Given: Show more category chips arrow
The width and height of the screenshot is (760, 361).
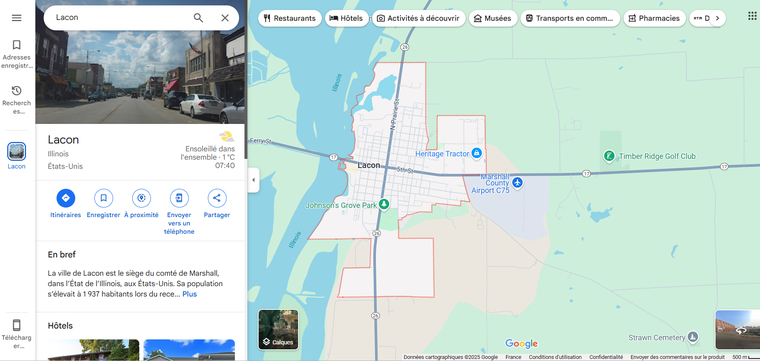Looking at the screenshot, I should click(x=717, y=18).
